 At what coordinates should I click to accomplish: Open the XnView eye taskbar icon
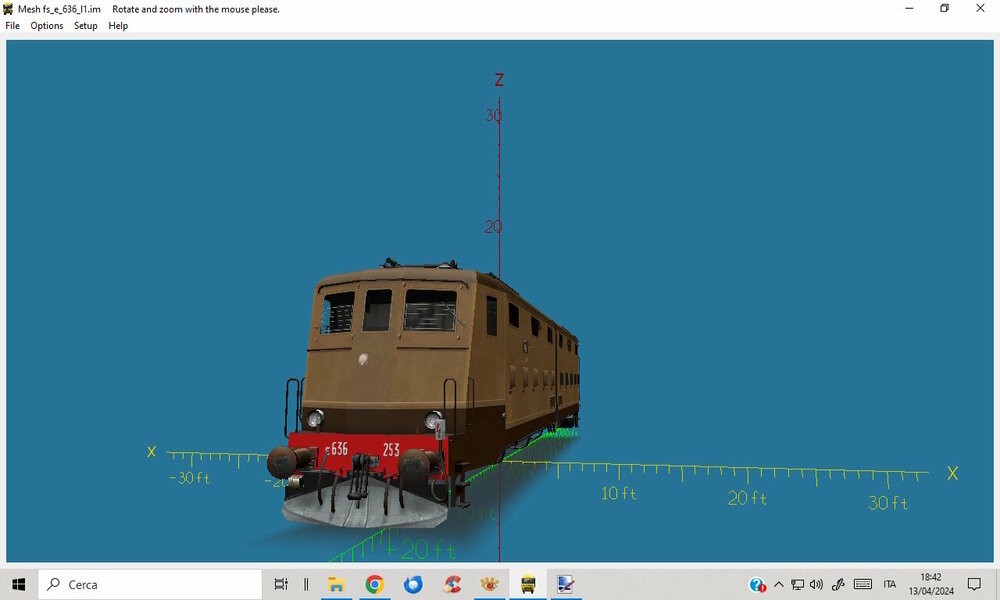tap(490, 584)
